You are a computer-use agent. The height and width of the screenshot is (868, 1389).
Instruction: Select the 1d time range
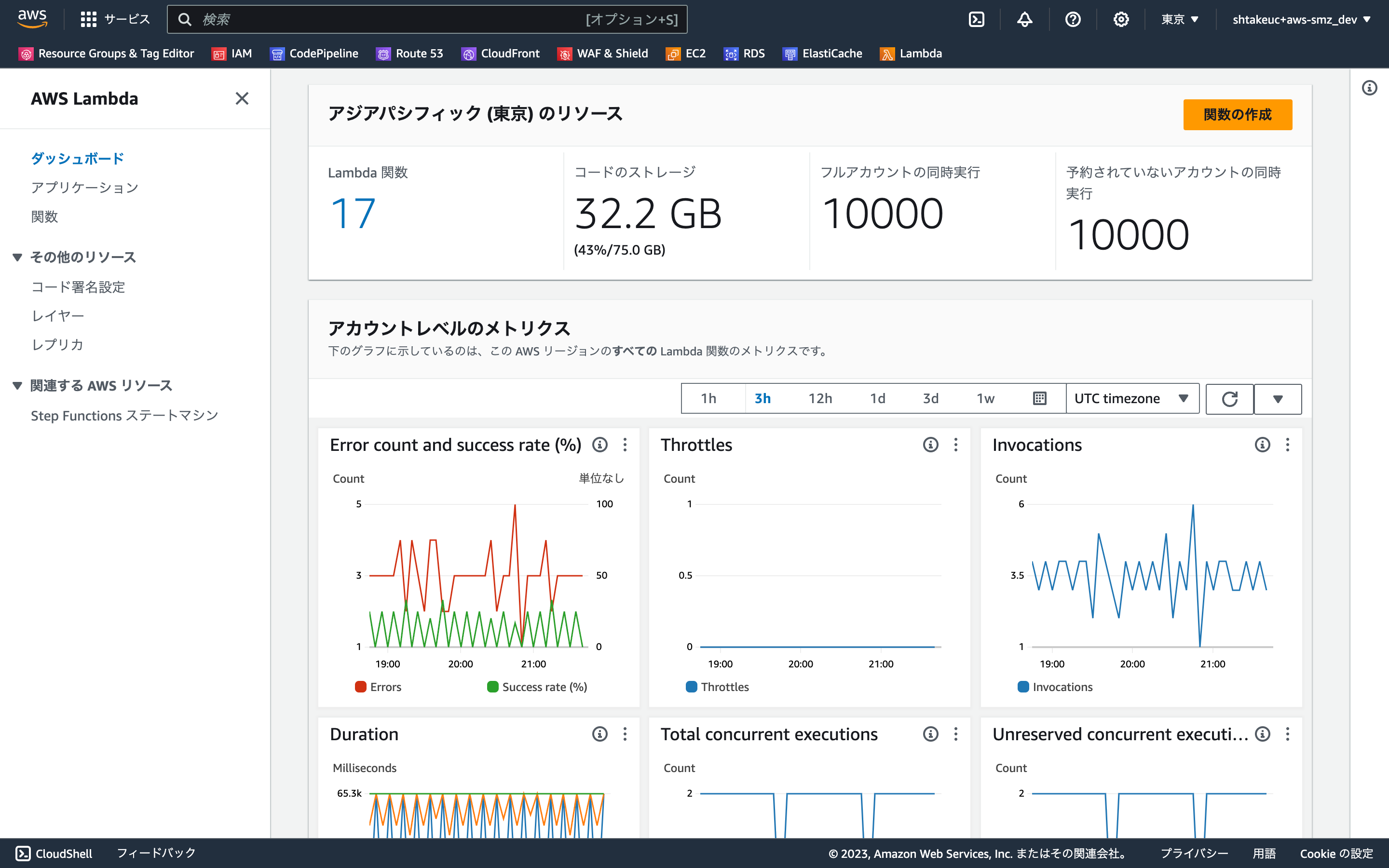click(x=878, y=398)
